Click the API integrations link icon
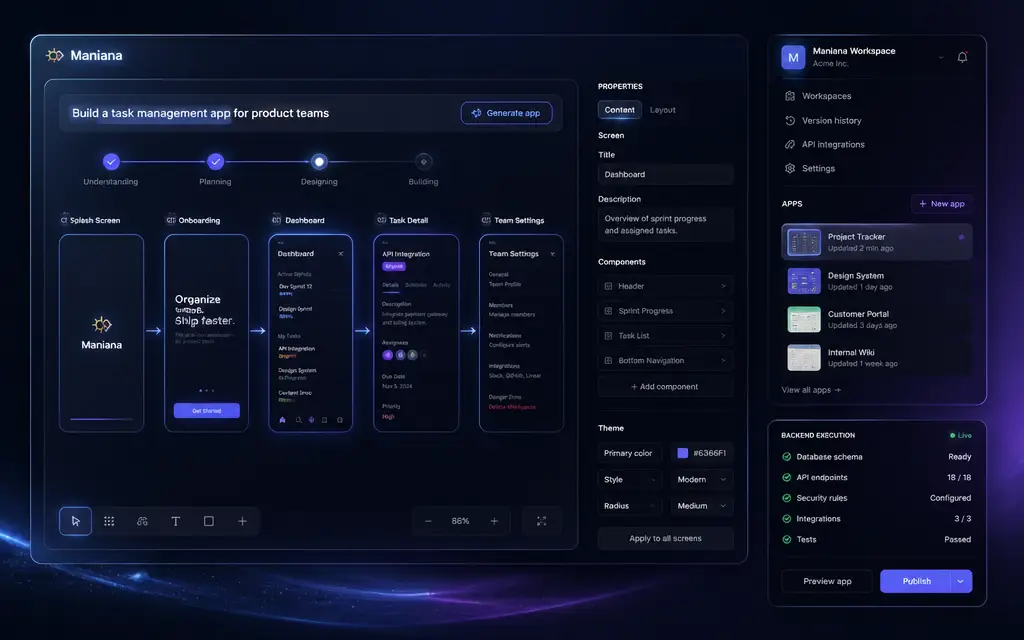 790,144
